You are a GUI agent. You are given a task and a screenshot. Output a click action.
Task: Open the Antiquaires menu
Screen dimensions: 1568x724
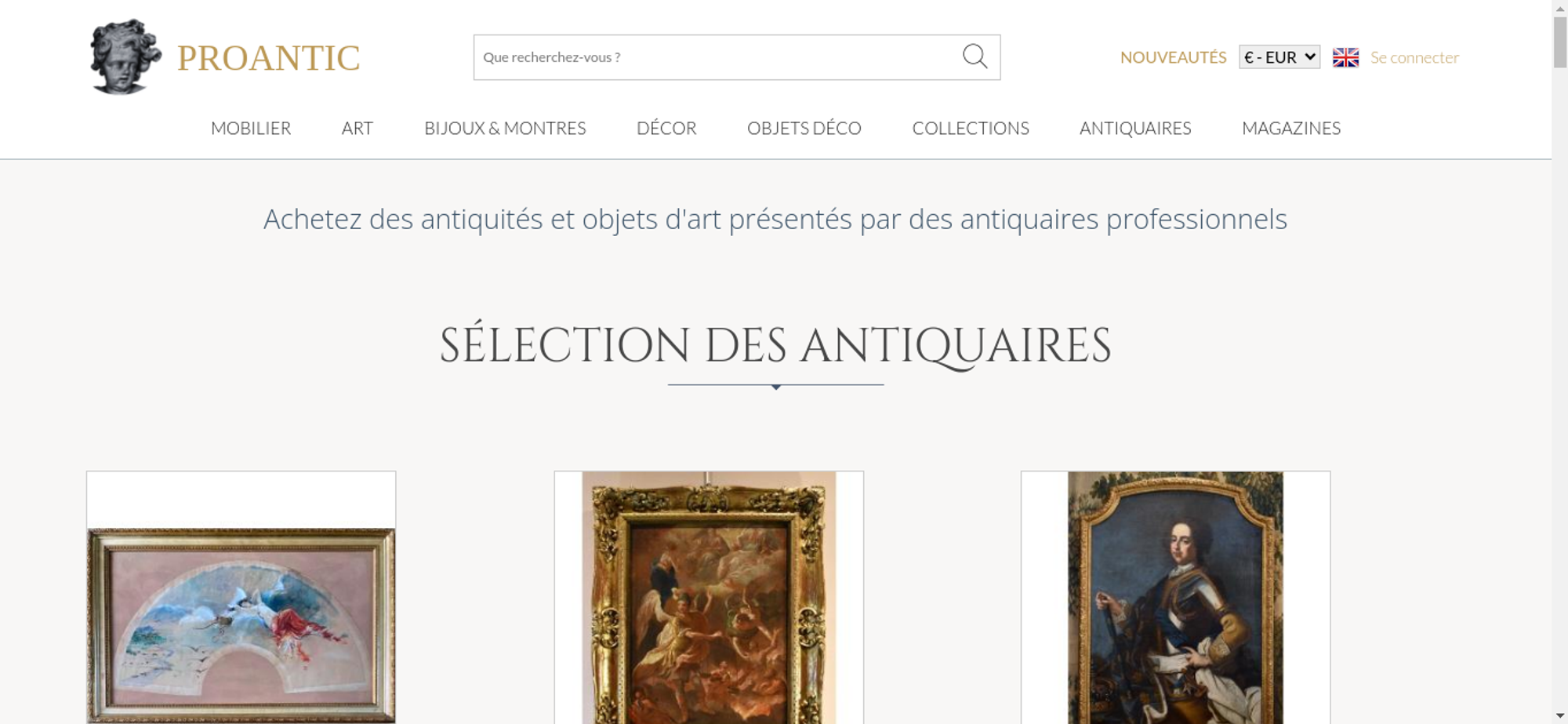[1135, 128]
